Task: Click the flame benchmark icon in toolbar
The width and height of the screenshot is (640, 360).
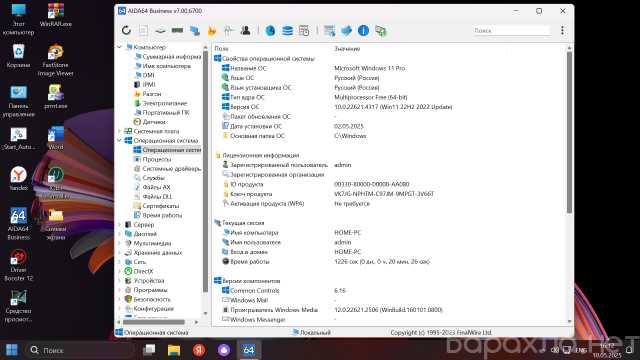Action: coord(212,30)
